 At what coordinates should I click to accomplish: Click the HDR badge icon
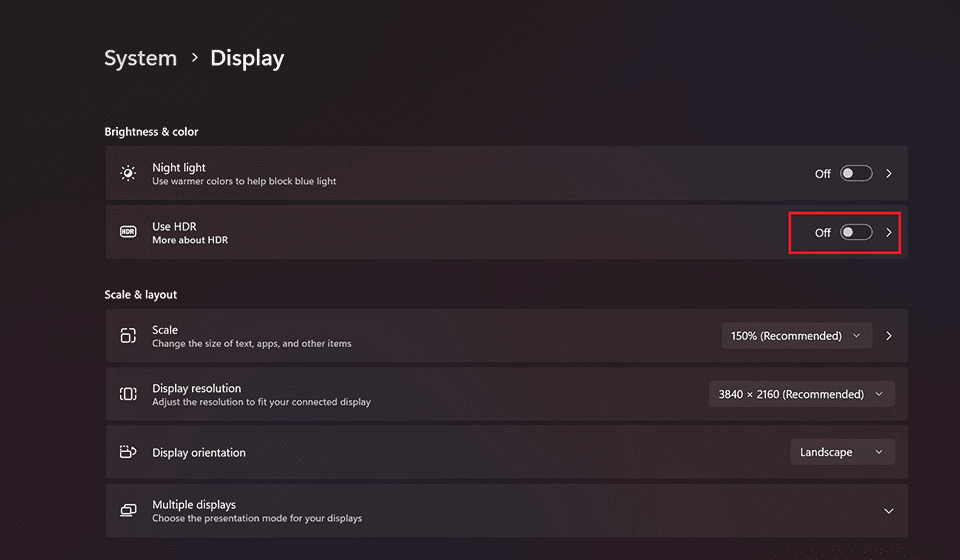[x=128, y=232]
